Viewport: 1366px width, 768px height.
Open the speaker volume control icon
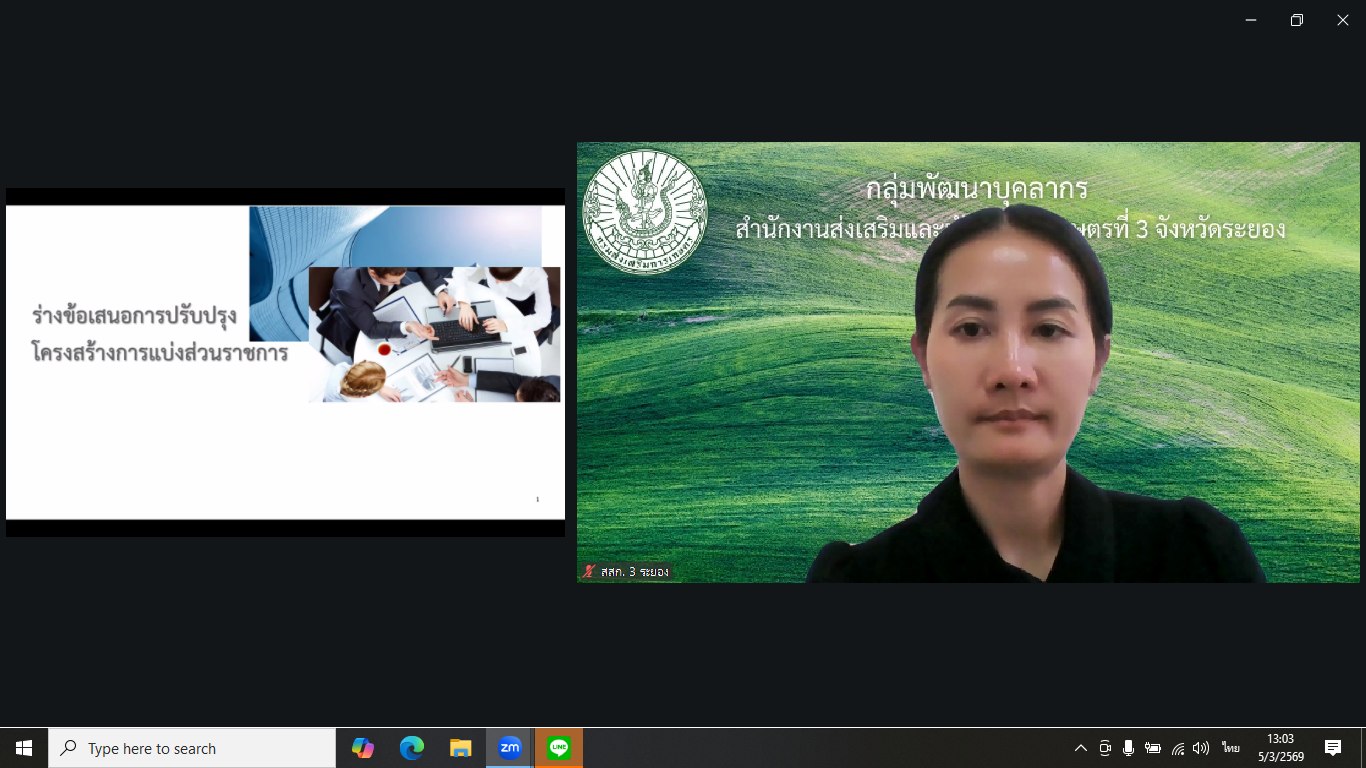point(1201,748)
